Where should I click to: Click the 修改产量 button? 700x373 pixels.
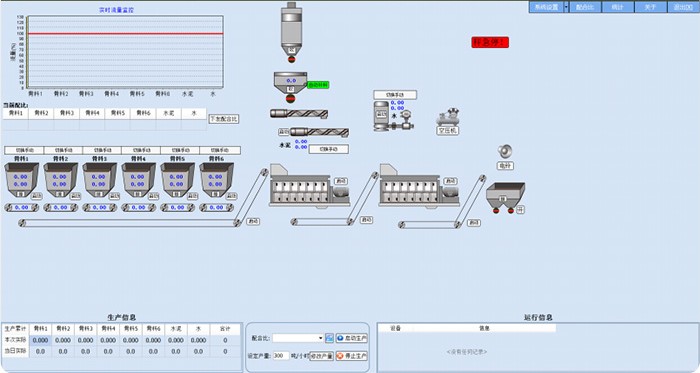pos(322,356)
